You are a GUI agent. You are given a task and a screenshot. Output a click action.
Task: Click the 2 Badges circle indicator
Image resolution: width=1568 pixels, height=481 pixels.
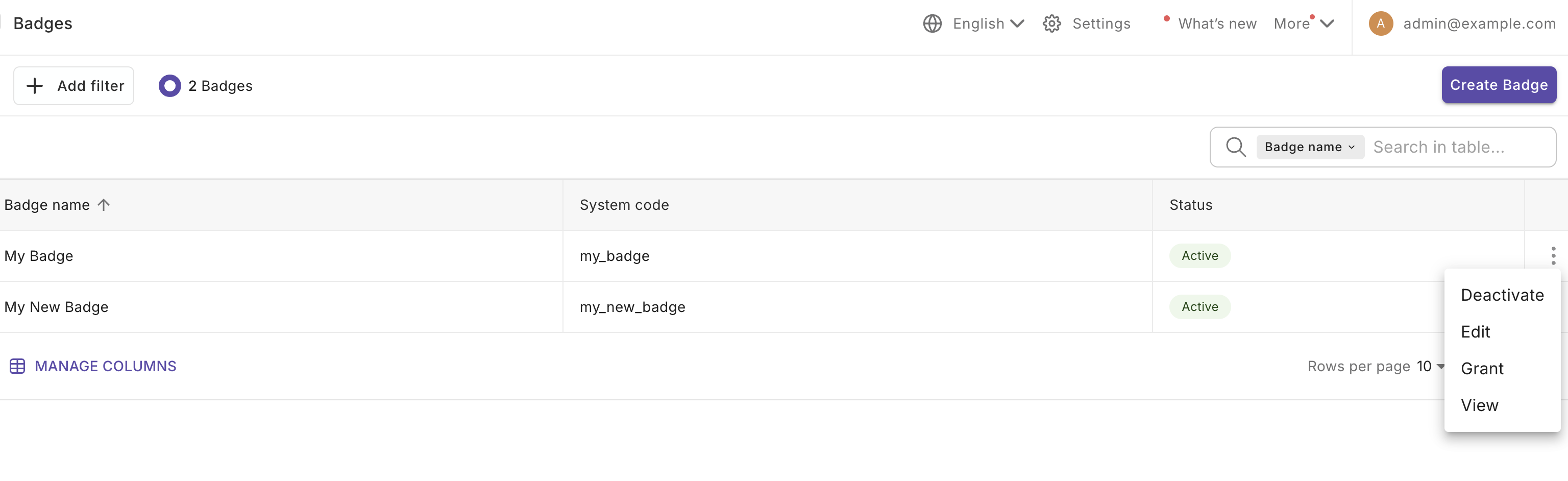click(x=170, y=86)
